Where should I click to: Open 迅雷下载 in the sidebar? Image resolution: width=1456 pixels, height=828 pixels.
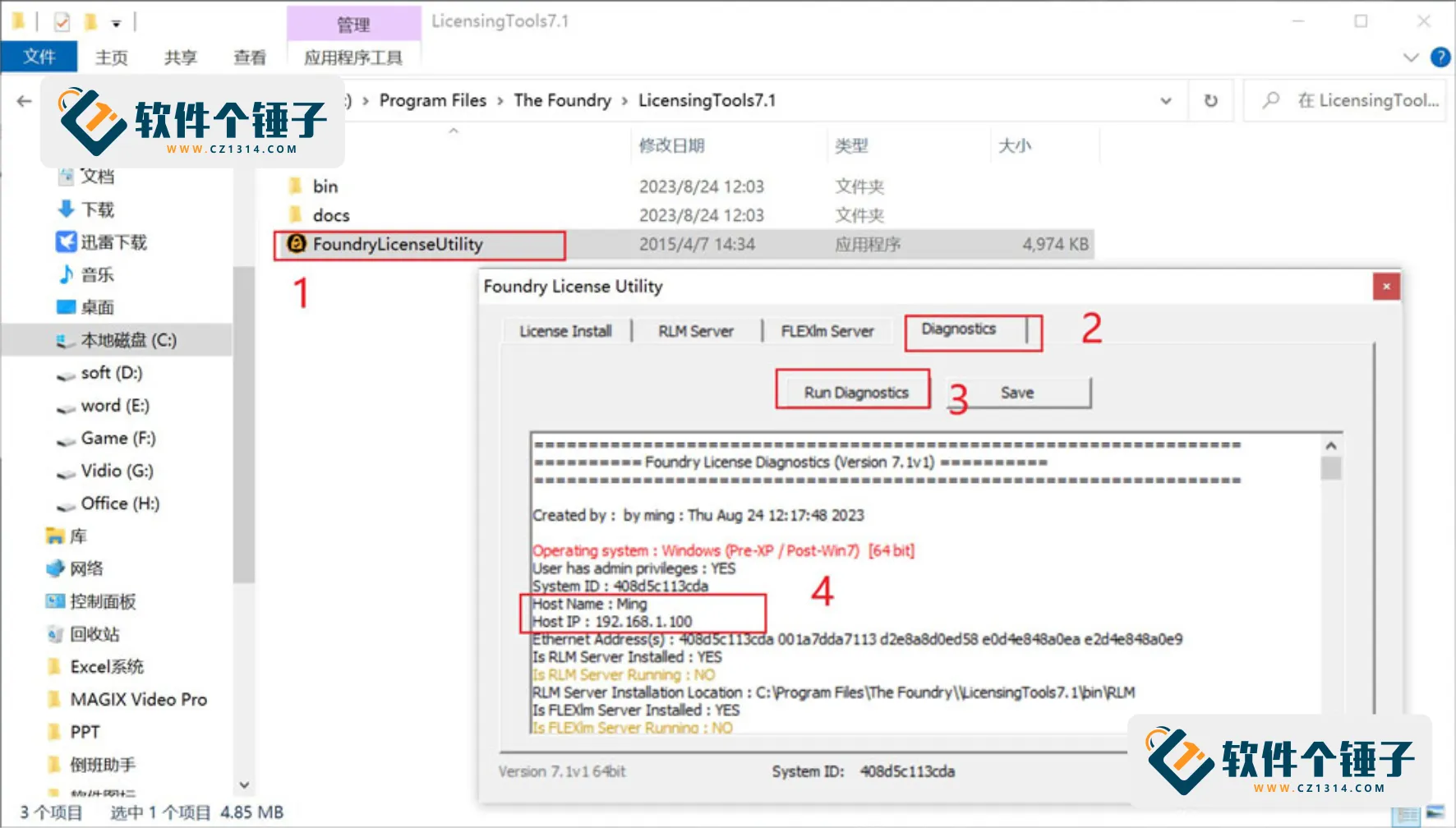pyautogui.click(x=113, y=242)
